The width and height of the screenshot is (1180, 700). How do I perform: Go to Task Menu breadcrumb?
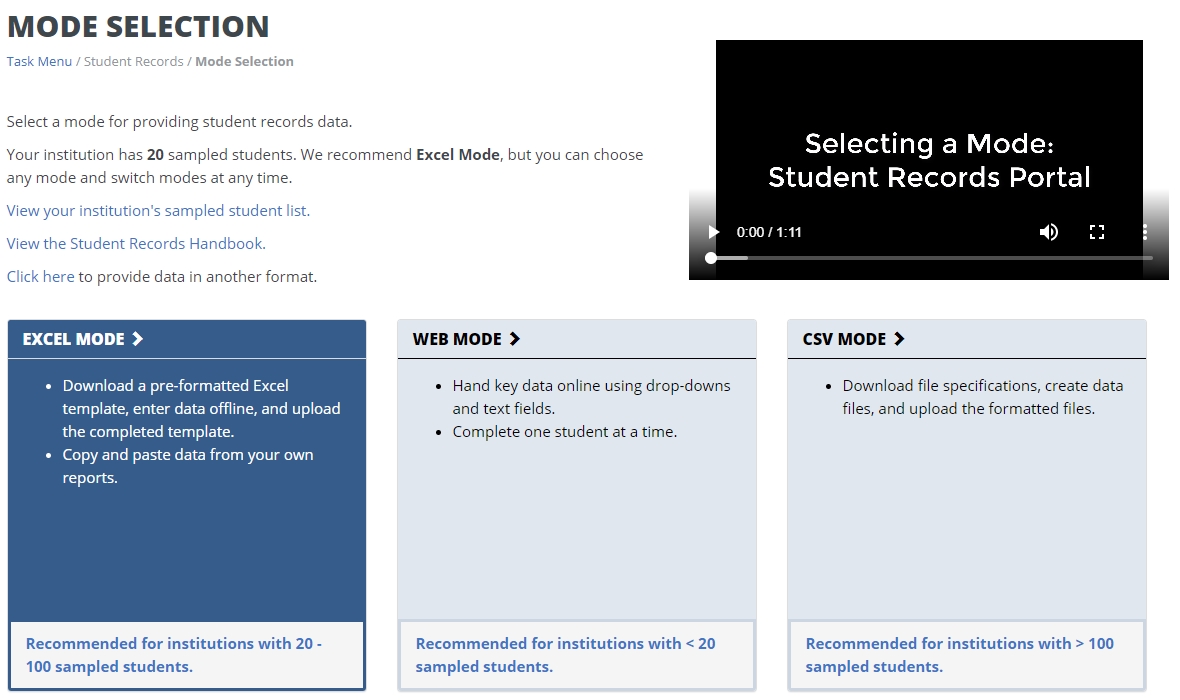[39, 61]
